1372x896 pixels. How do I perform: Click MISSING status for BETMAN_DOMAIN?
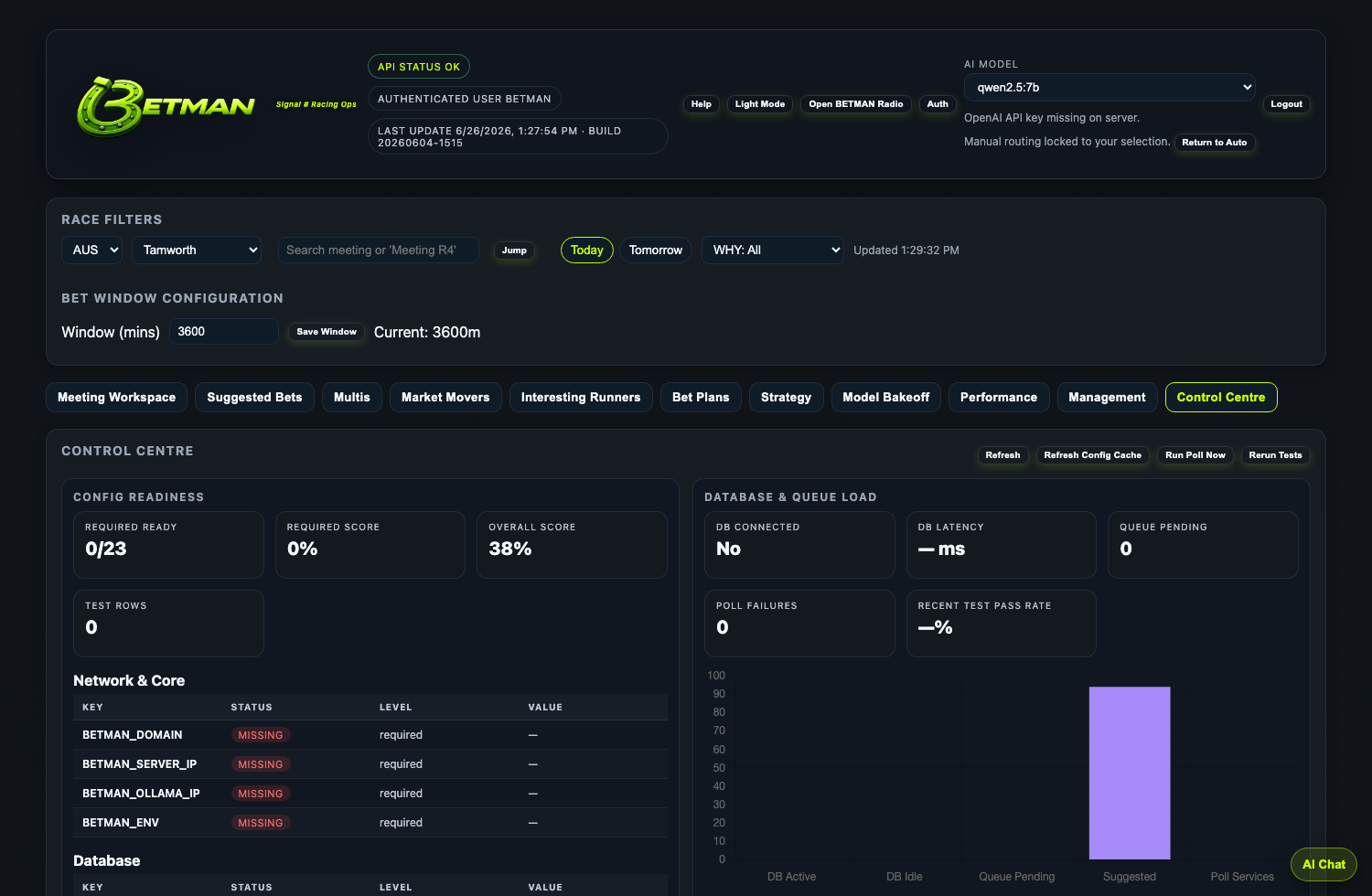(261, 735)
